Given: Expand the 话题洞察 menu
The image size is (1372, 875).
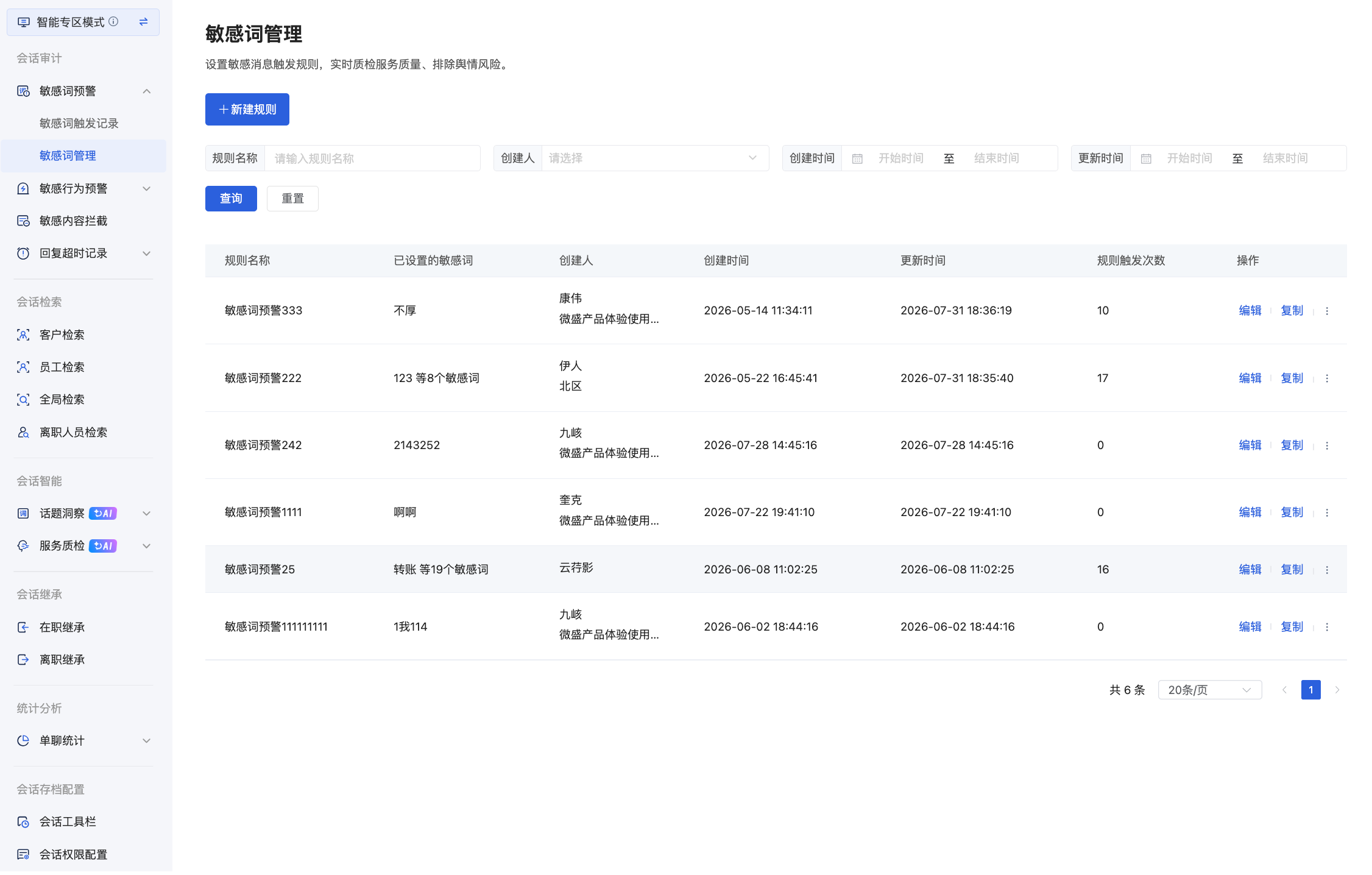Looking at the screenshot, I should pos(147,514).
